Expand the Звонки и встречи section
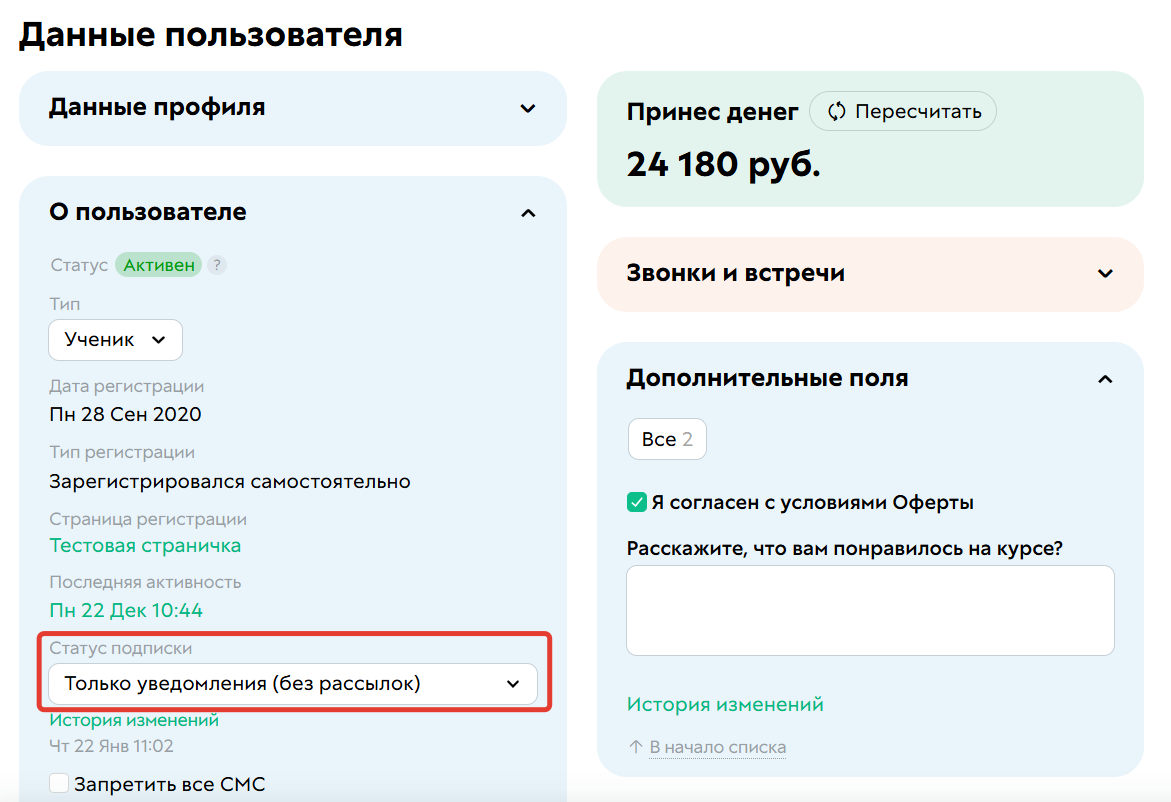The height and width of the screenshot is (802, 1171). click(1105, 273)
